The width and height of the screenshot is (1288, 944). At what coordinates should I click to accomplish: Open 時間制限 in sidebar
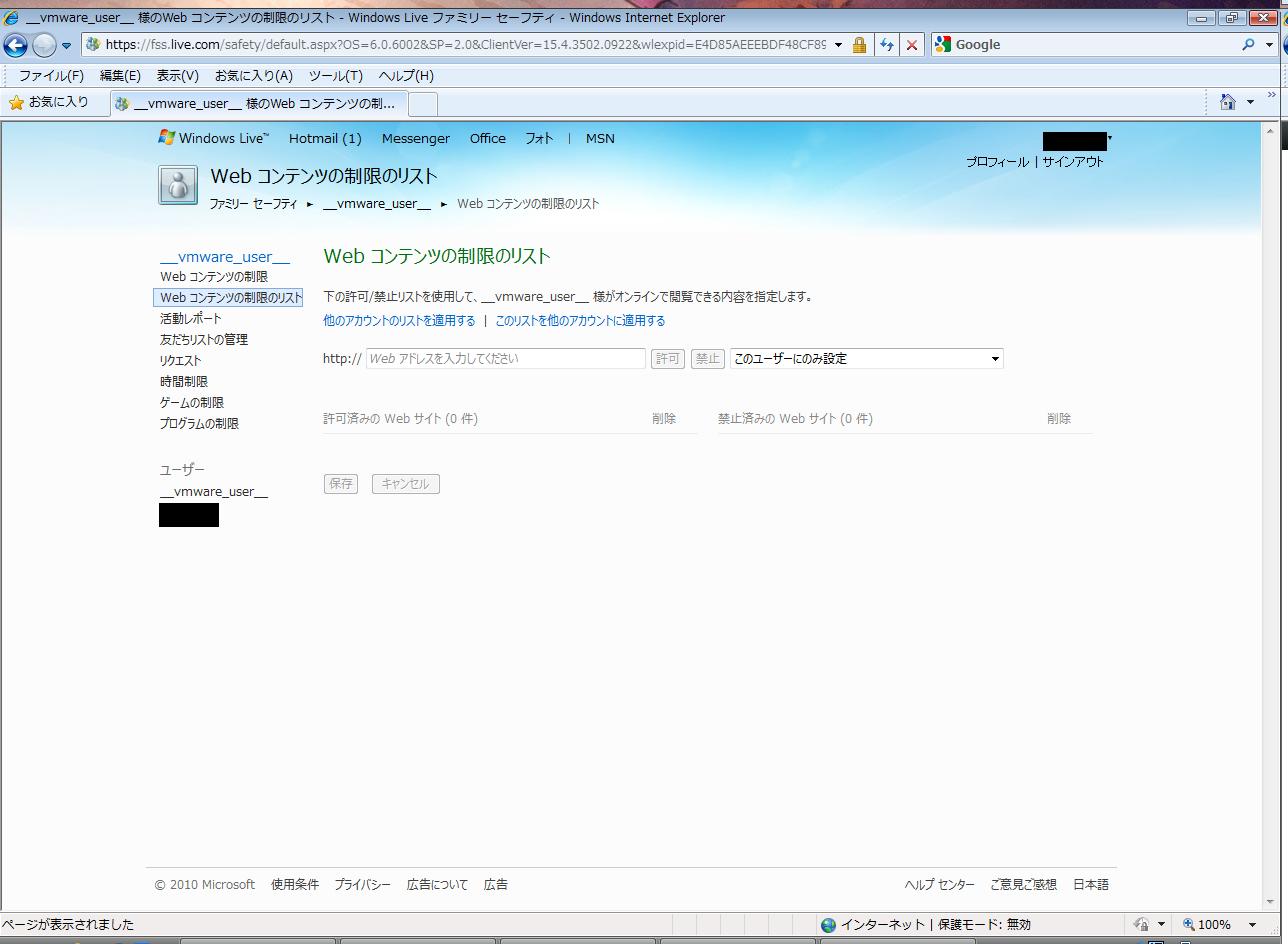[184, 381]
